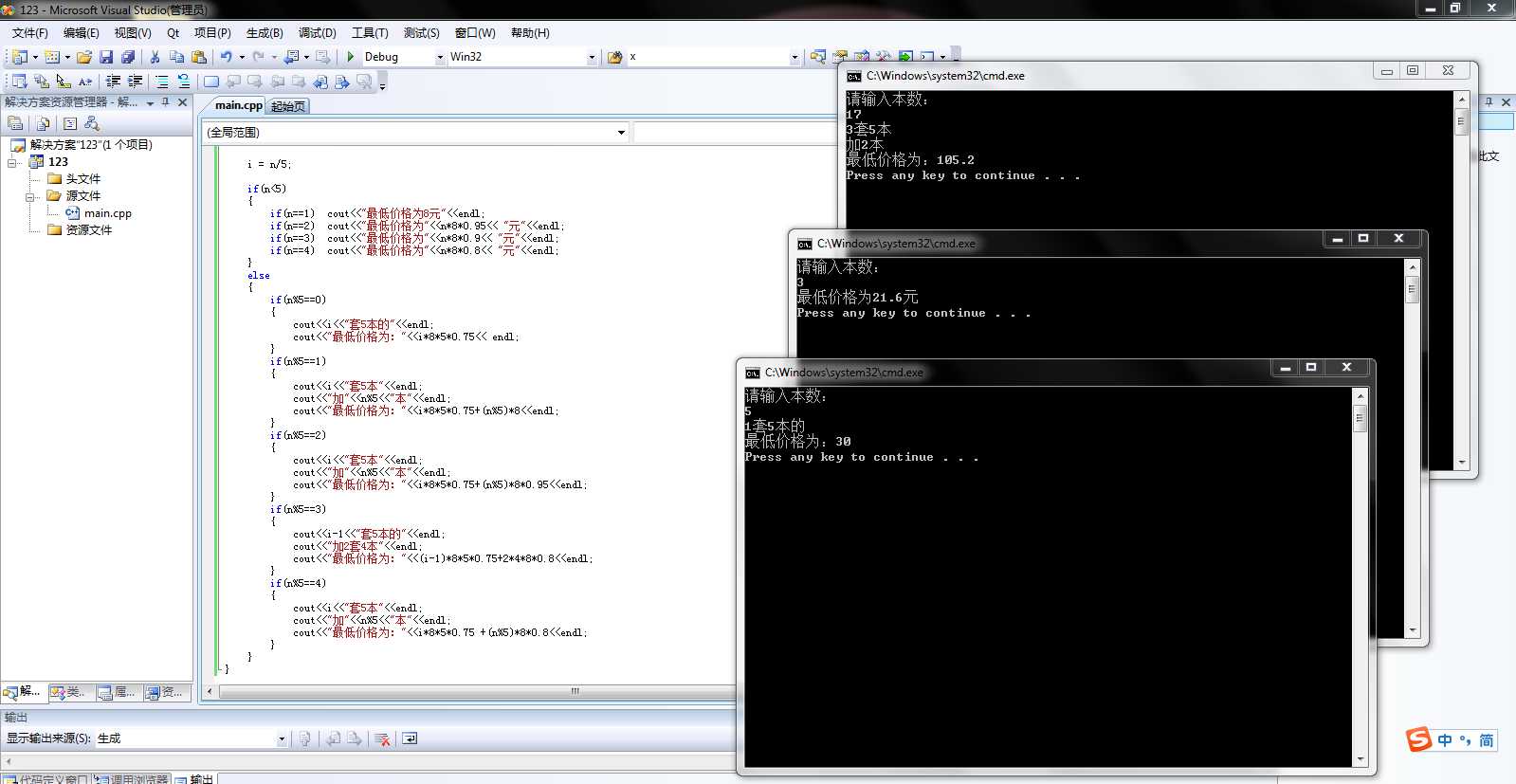Click the Cut scissors icon
Screen dimensions: 1516x784
[155, 57]
